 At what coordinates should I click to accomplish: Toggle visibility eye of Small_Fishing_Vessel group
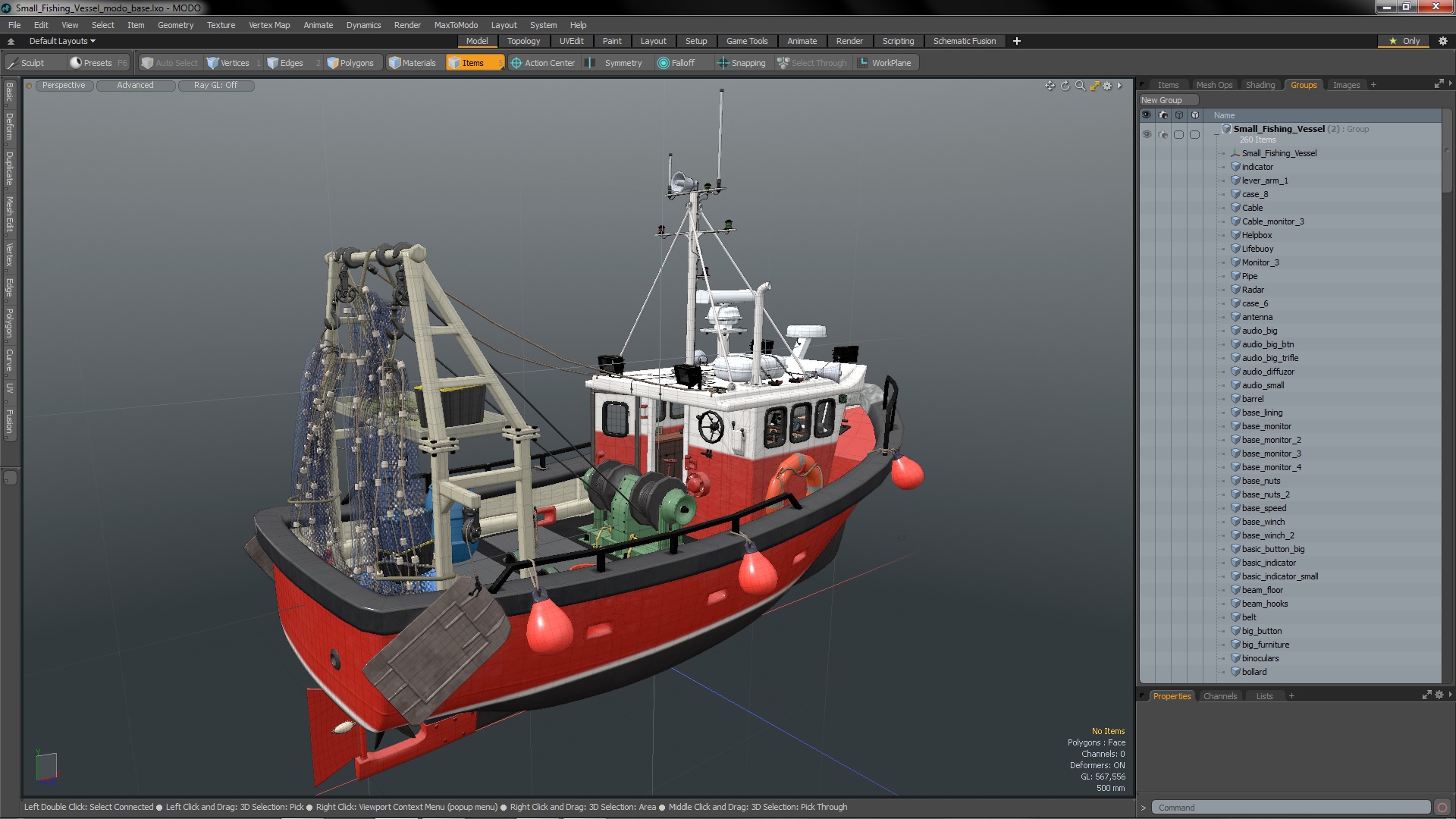(x=1147, y=134)
